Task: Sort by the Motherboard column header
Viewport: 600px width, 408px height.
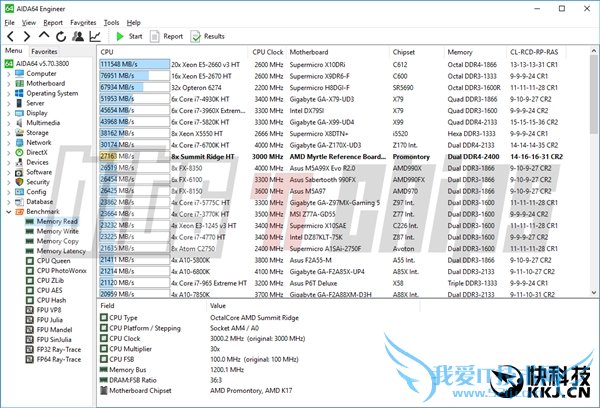Action: tap(338, 52)
